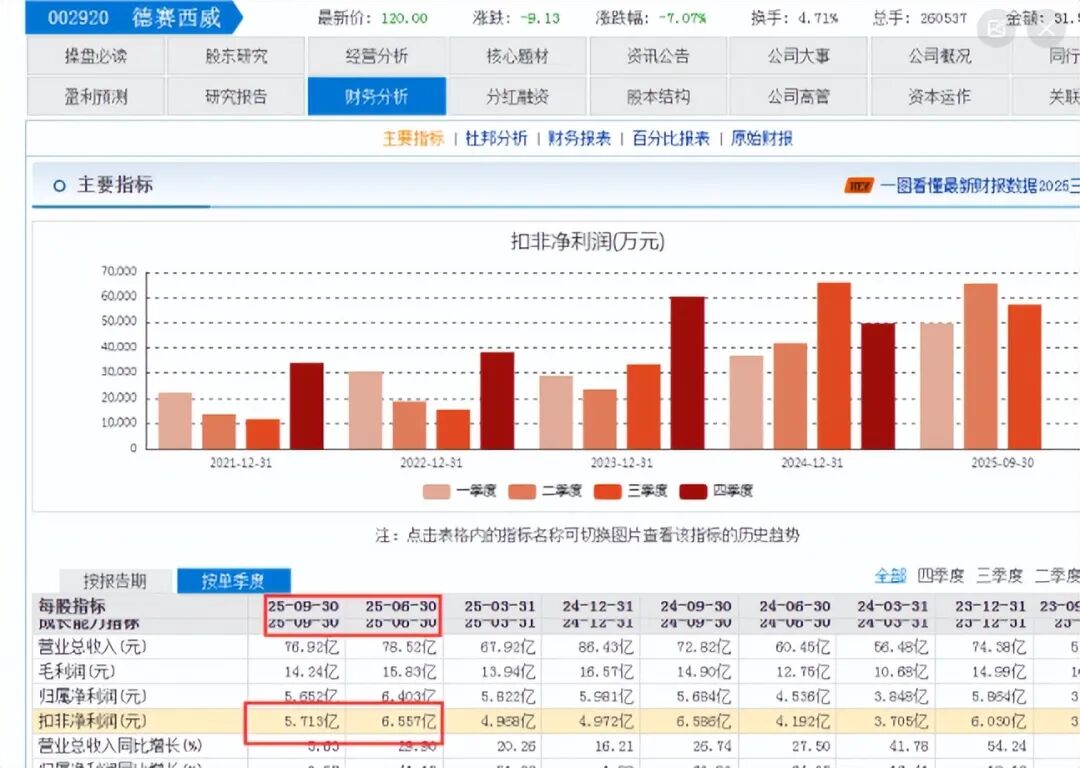The height and width of the screenshot is (768, 1080).
Task: Toggle 二季度 legend swatch in chart
Action: 521,491
